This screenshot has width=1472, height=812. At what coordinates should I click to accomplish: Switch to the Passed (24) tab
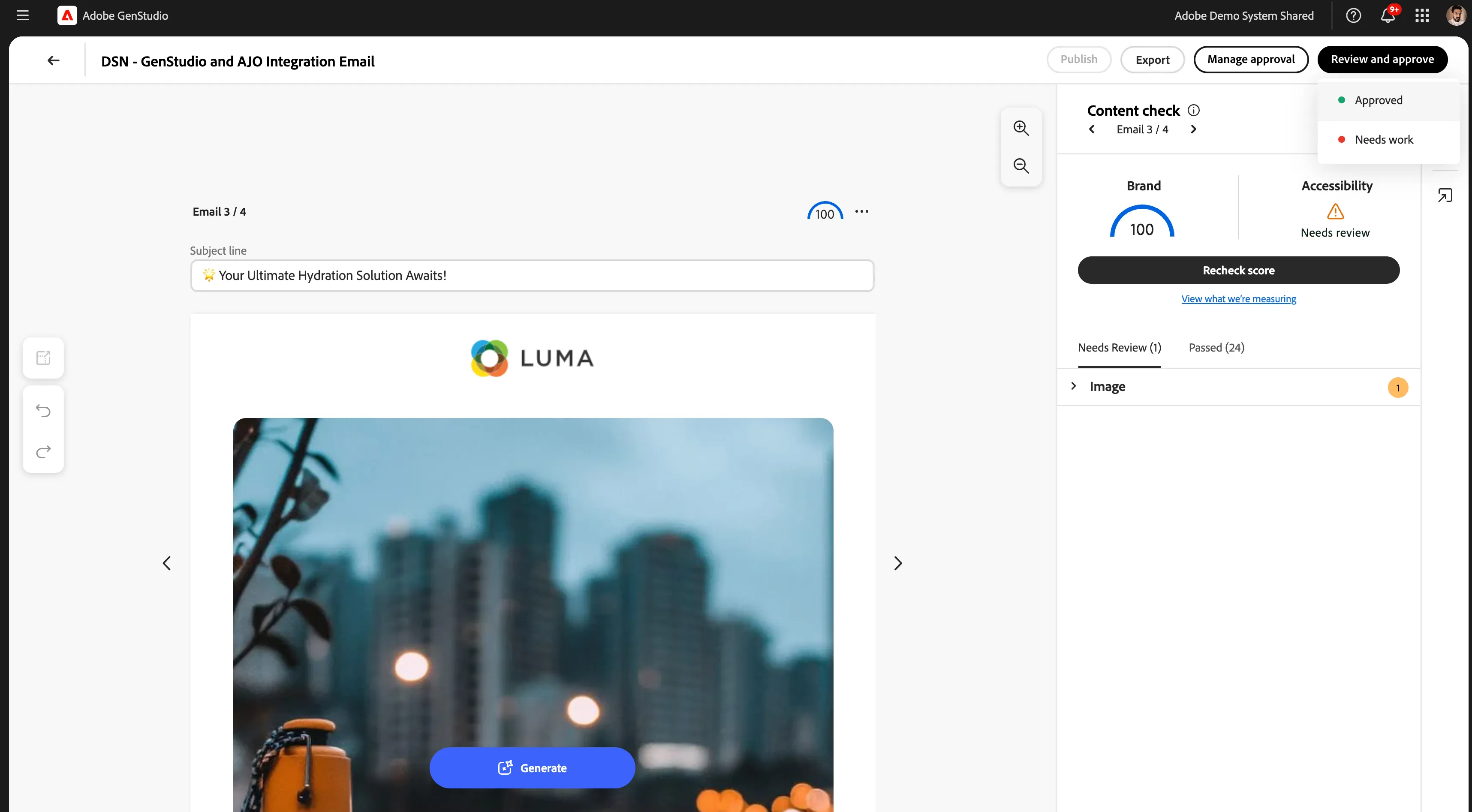pos(1216,347)
